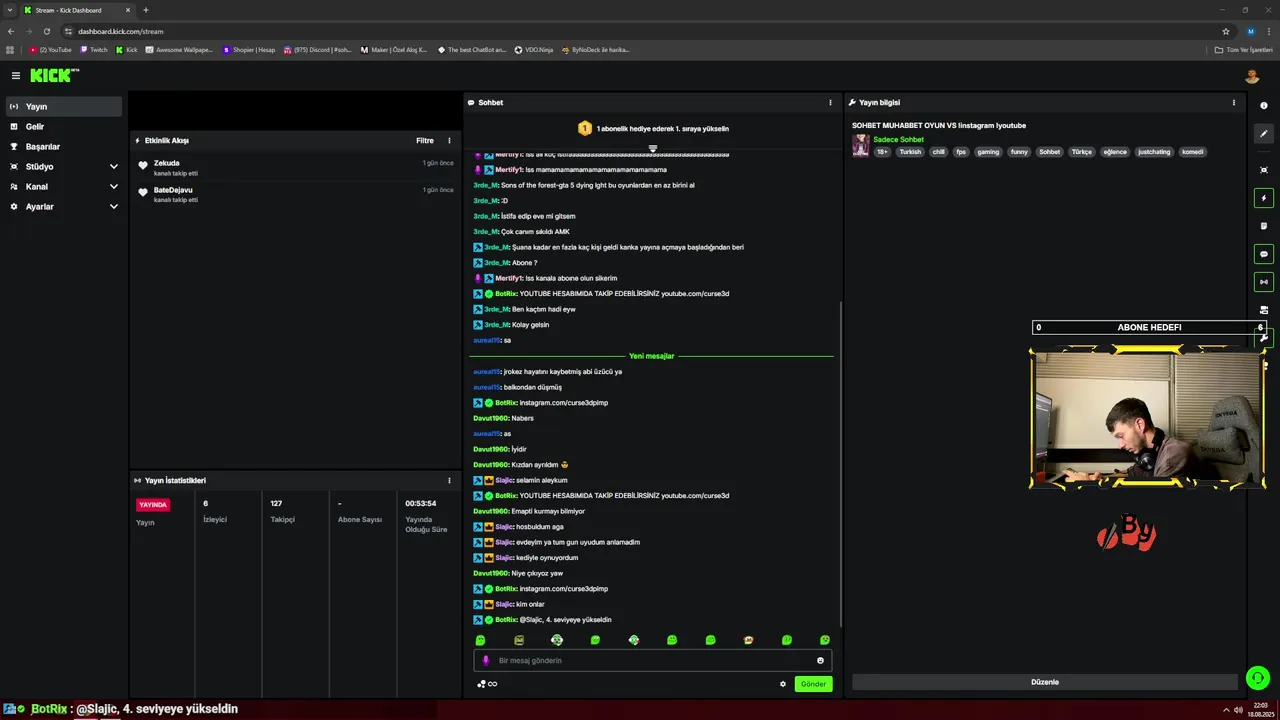The height and width of the screenshot is (720, 1280).
Task: Click the camera preview icon in right sidebar
Action: tap(1264, 310)
